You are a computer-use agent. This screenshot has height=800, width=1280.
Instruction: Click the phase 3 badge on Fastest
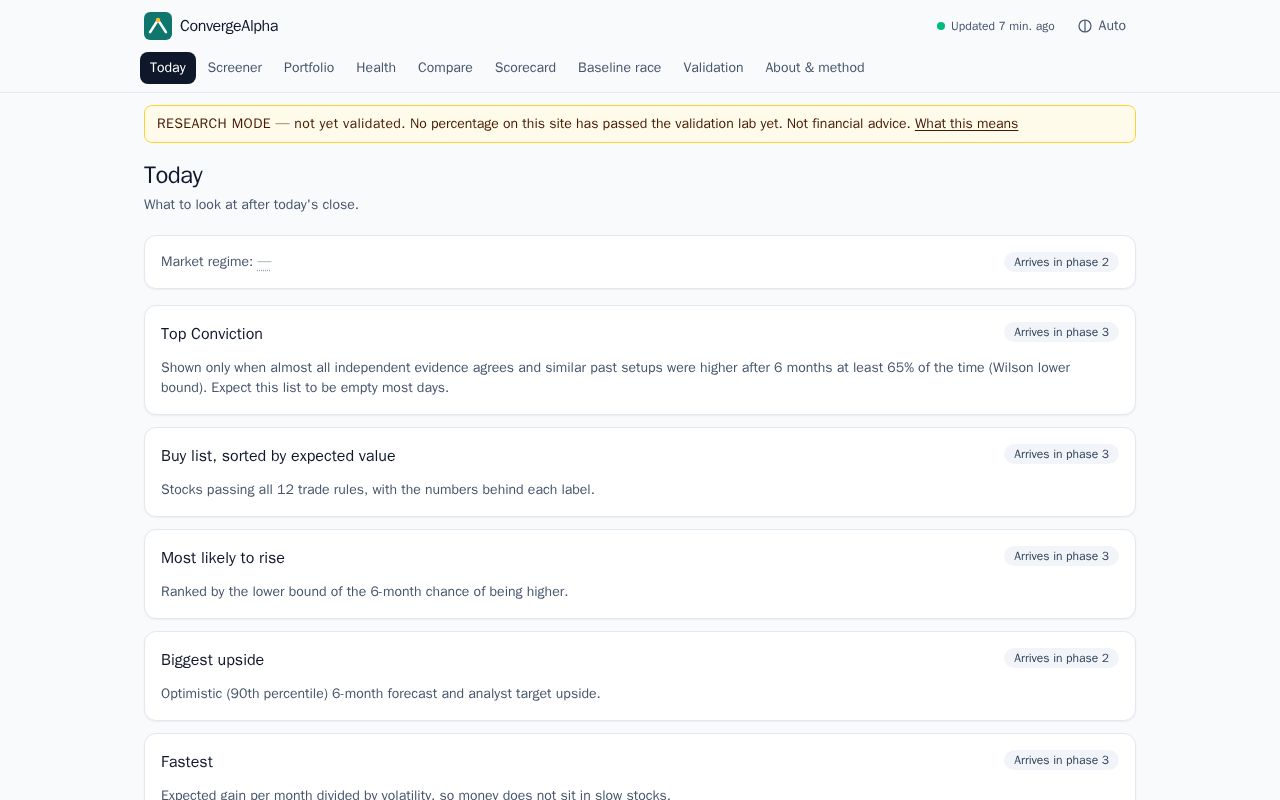(1061, 760)
